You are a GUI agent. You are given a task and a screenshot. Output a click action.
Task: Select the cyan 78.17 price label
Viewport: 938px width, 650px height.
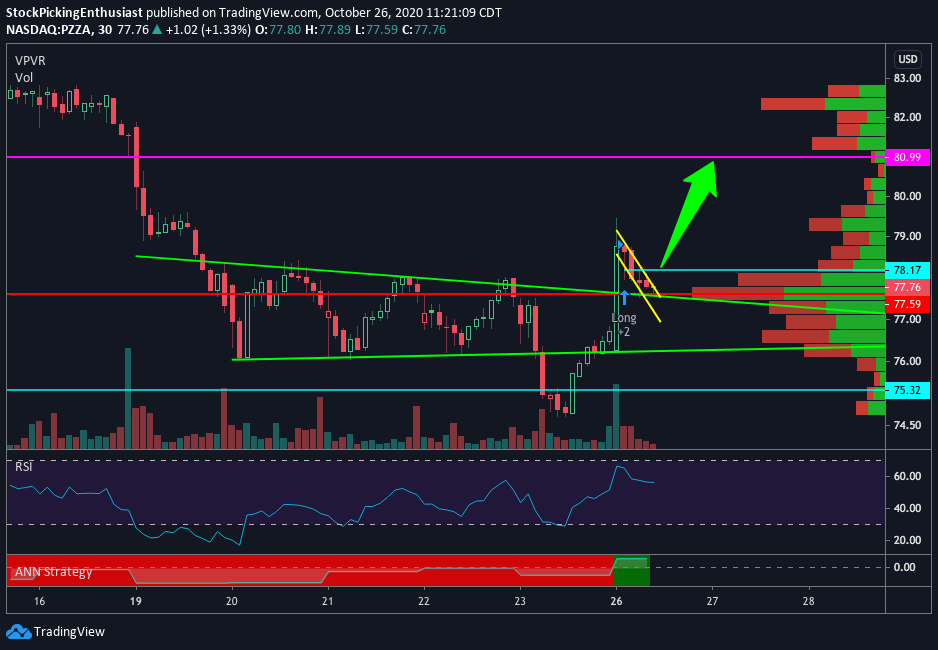point(907,270)
